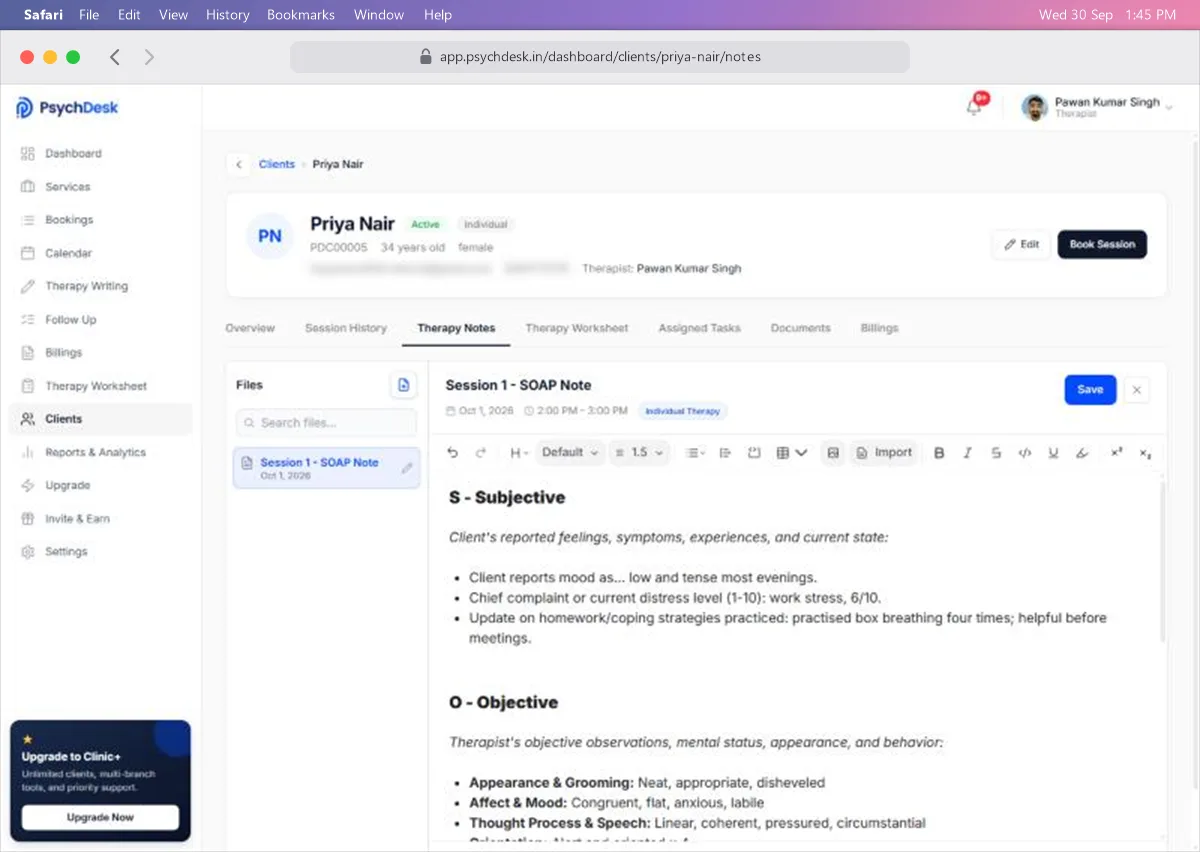
Task: Click the Book Session button
Action: click(1102, 244)
